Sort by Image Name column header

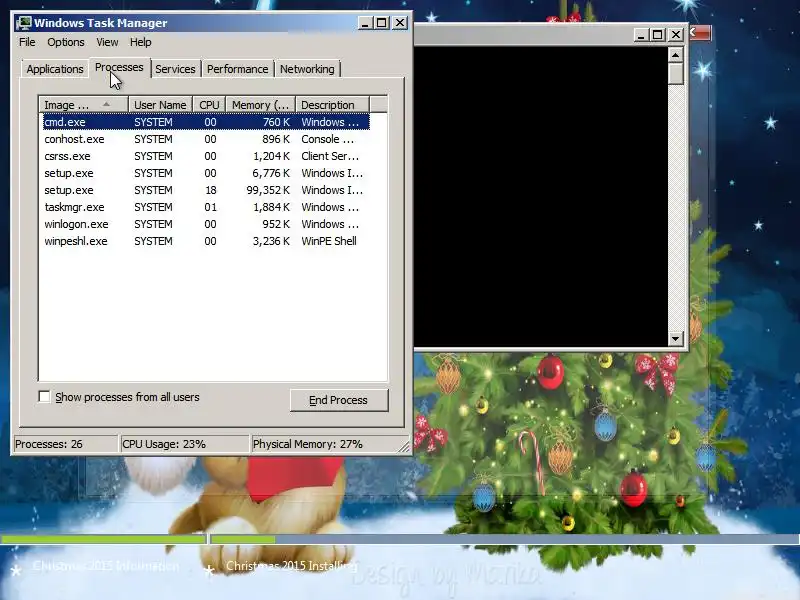83,105
